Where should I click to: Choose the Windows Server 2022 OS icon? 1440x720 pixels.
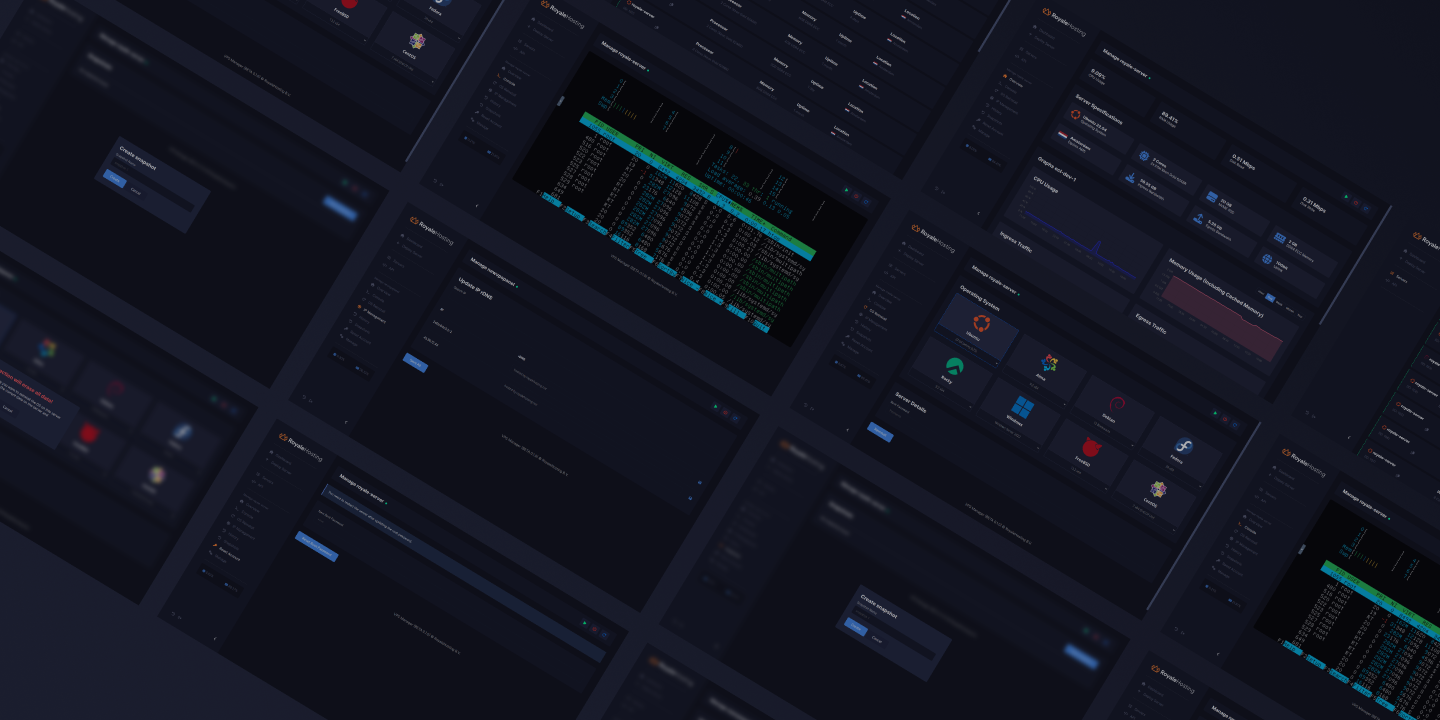pos(1022,405)
